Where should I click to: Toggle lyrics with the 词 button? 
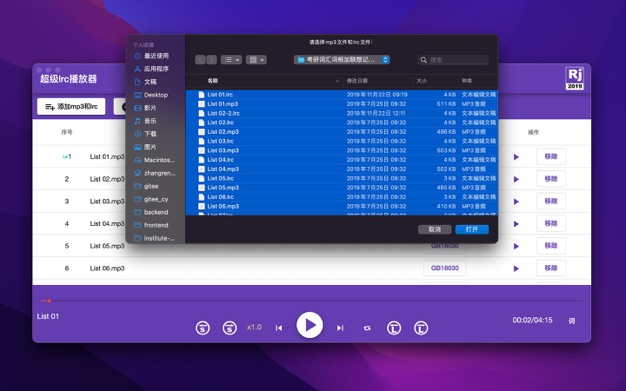pyautogui.click(x=572, y=321)
